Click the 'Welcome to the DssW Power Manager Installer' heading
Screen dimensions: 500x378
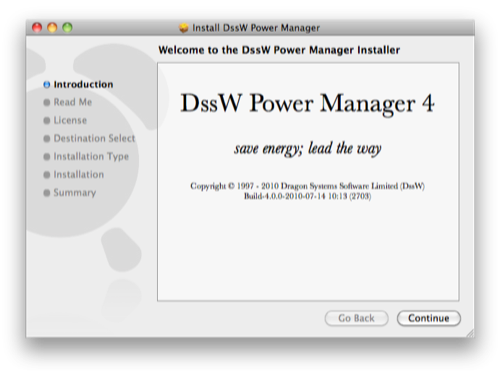tap(279, 50)
